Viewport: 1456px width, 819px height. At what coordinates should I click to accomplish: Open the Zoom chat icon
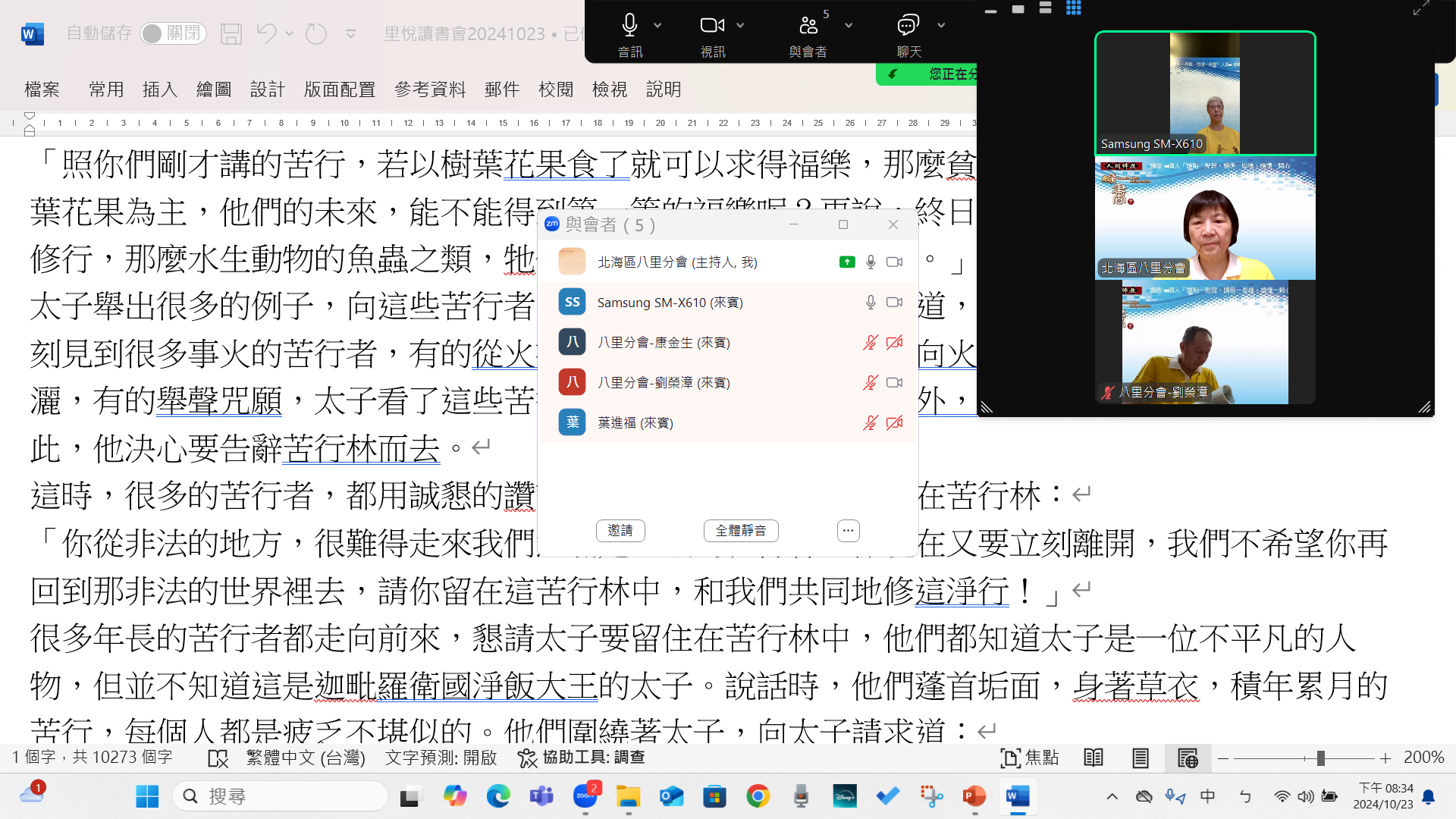908,25
